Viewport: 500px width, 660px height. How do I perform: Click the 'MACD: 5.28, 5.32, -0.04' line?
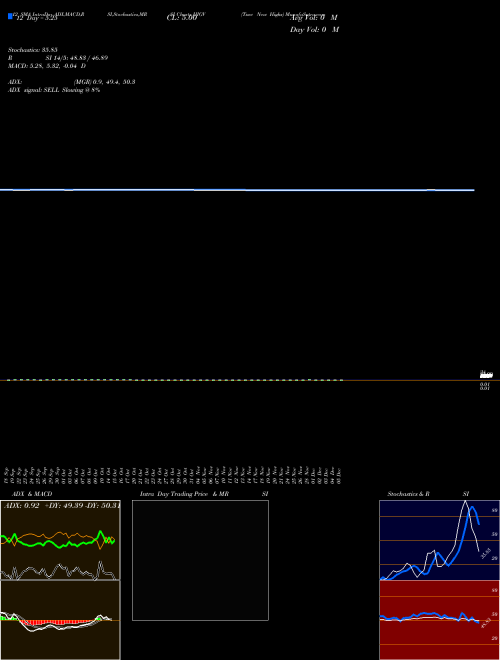click(x=44, y=66)
